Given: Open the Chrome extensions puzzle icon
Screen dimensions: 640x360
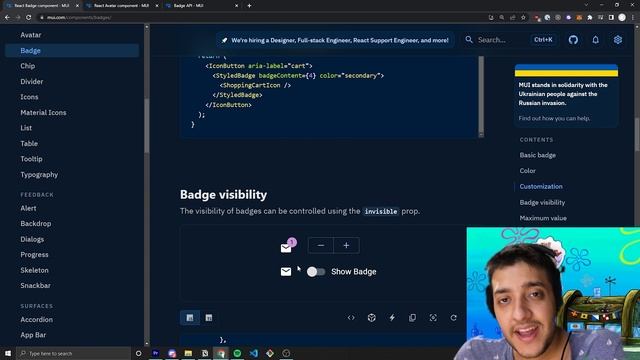Looking at the screenshot, I should pos(590,18).
